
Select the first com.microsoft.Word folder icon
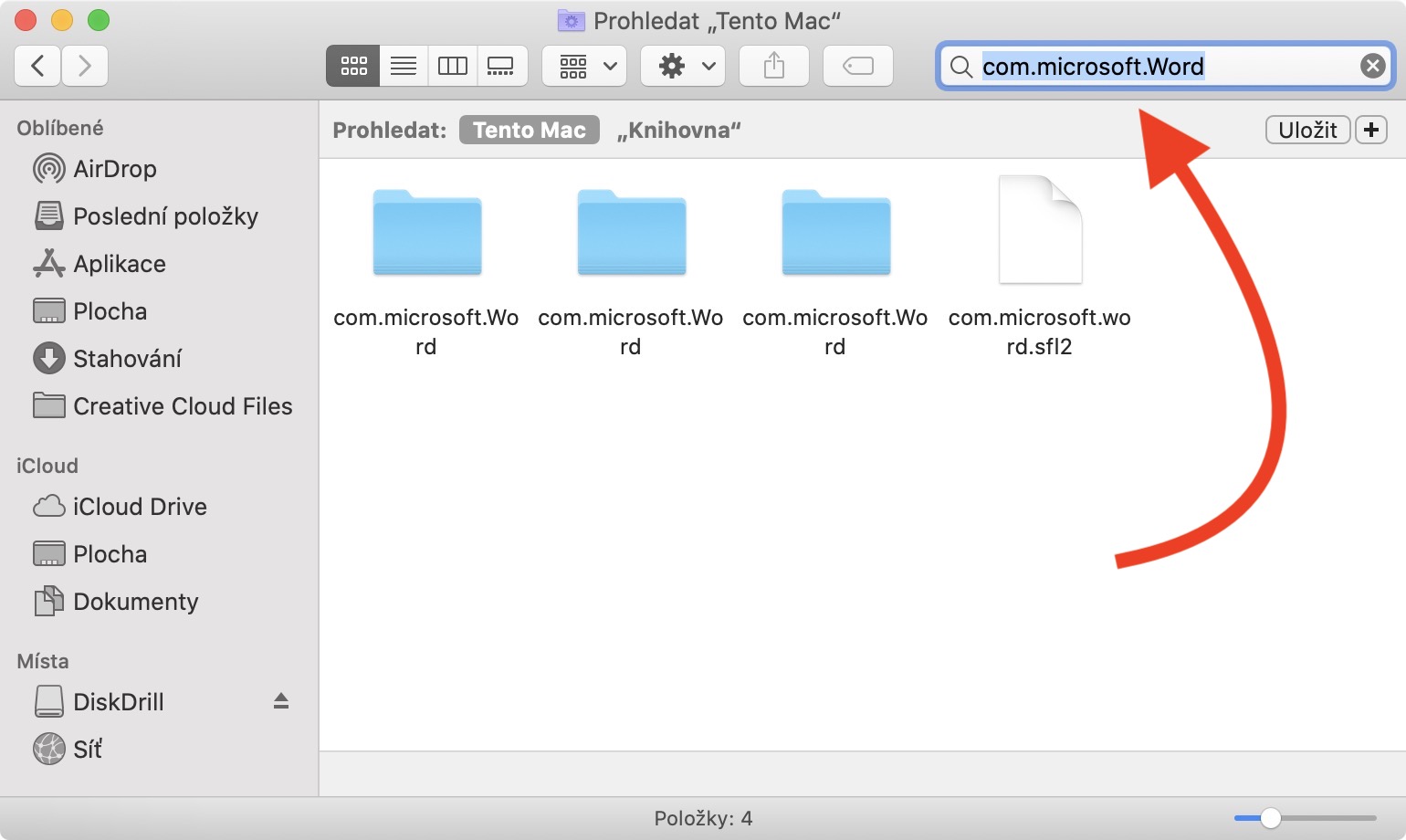(426, 232)
